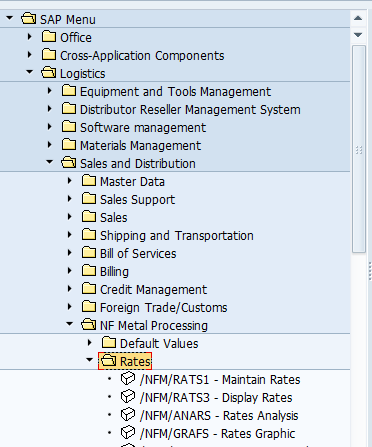Select the SAP Menu label
The width and height of the screenshot is (372, 447).
68,20
